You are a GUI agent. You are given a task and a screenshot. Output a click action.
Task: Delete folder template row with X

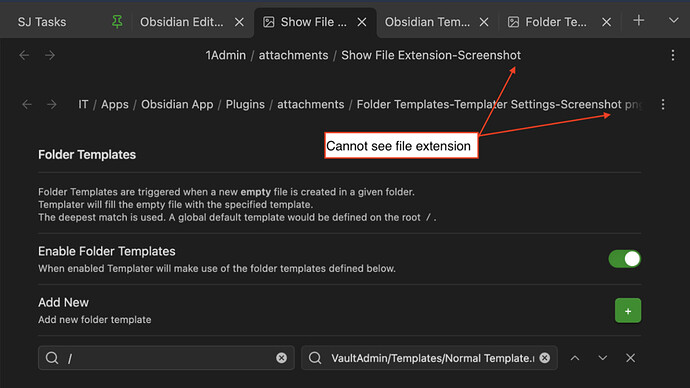(630, 358)
